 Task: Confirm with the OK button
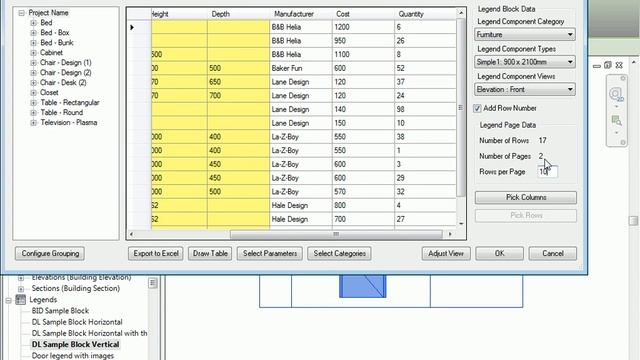[x=500, y=253]
